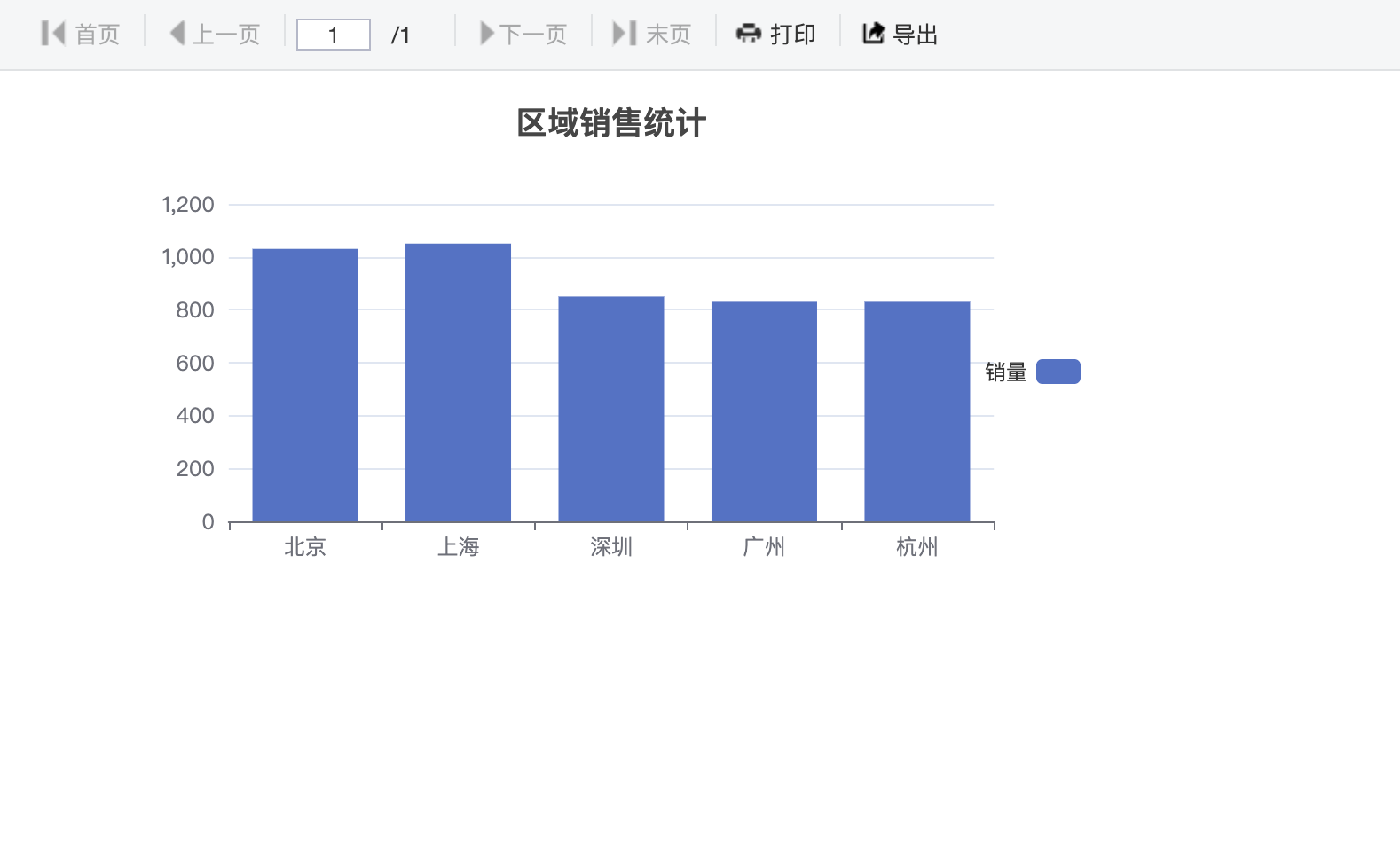Viewport: 1400px width, 853px height.
Task: Click the chart title 区域销售统计
Action: click(x=611, y=123)
